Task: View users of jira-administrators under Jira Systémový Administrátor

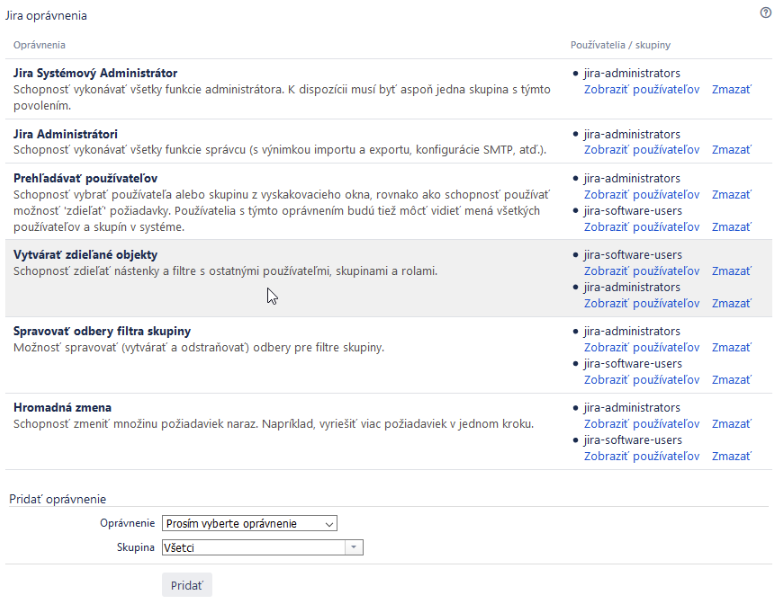Action: (641, 89)
